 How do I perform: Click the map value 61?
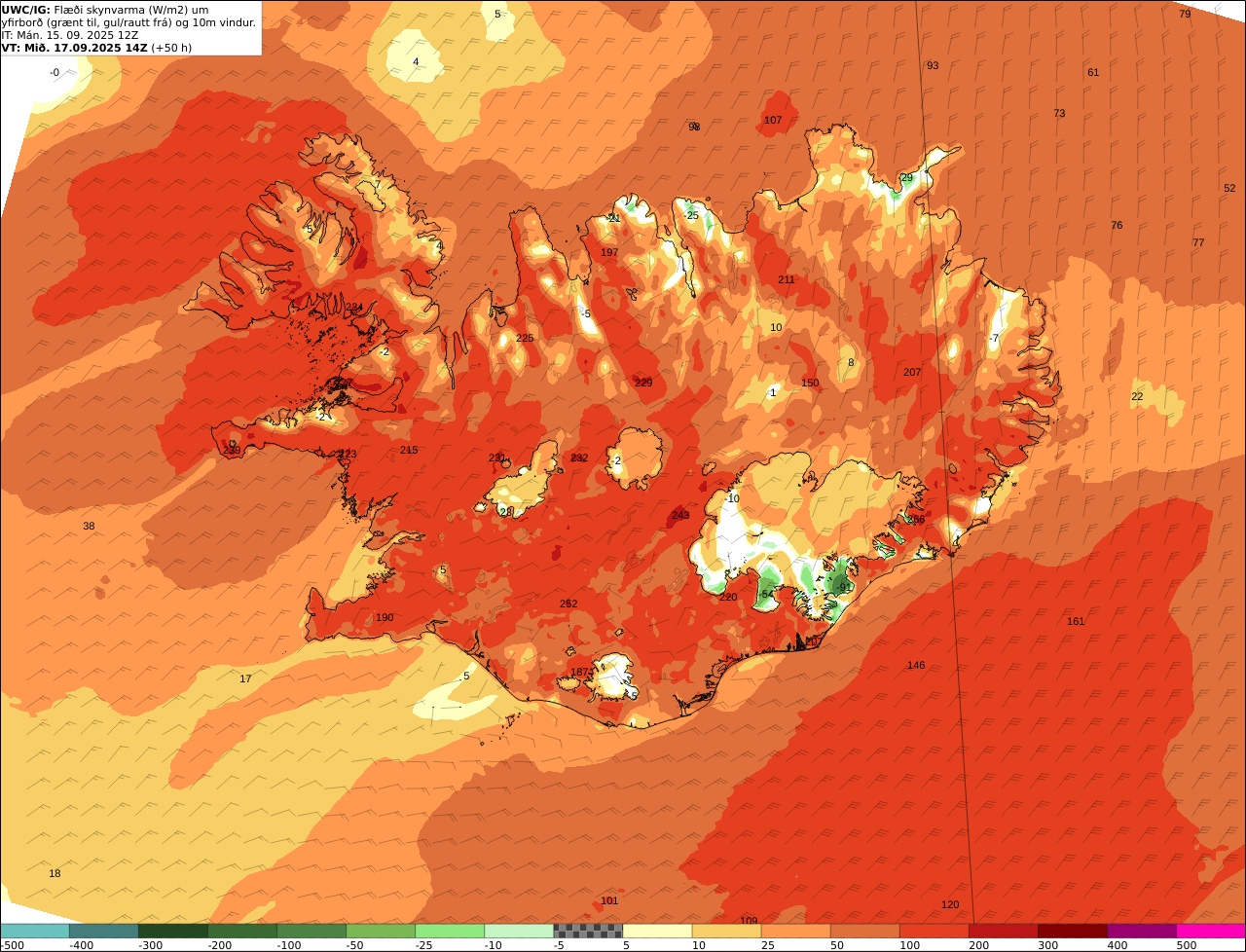click(1093, 73)
